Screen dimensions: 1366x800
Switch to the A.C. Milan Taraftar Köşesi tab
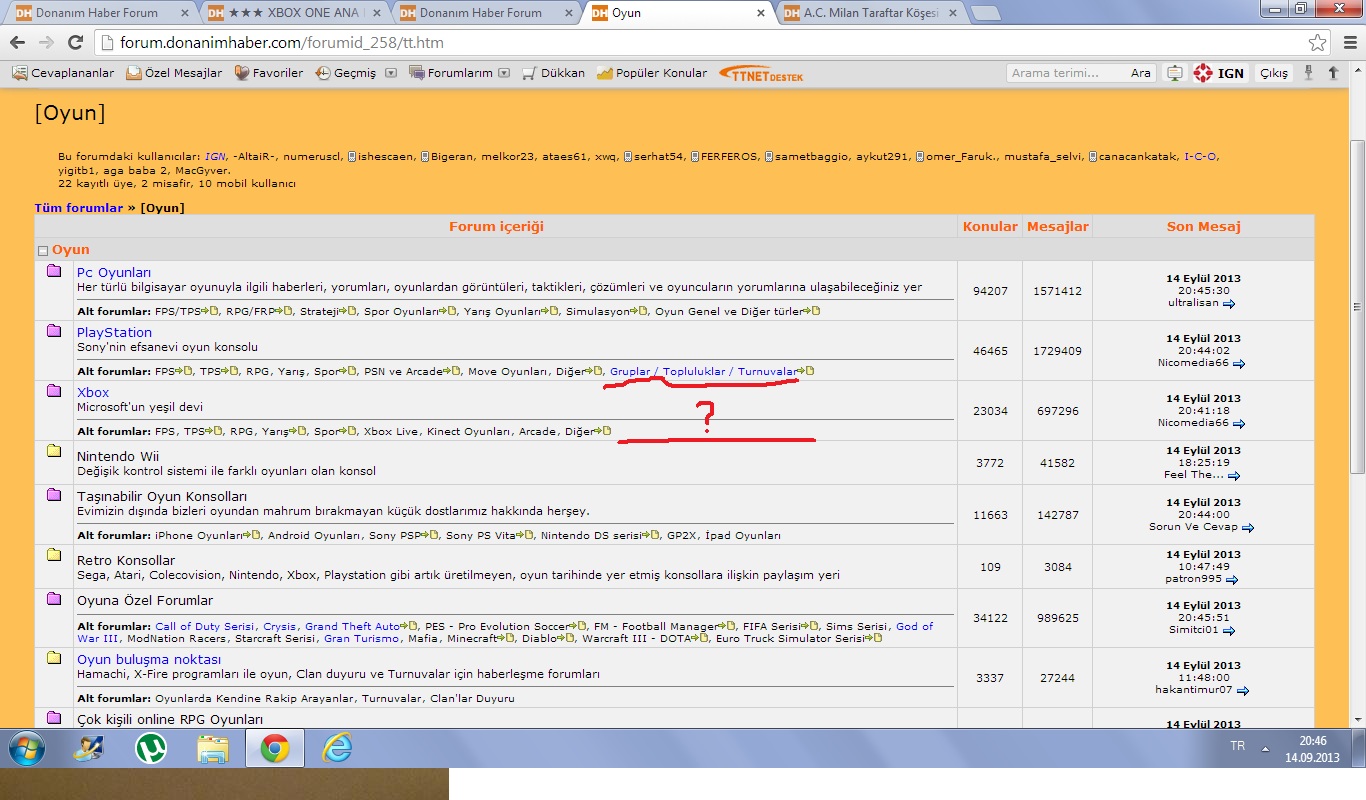866,13
